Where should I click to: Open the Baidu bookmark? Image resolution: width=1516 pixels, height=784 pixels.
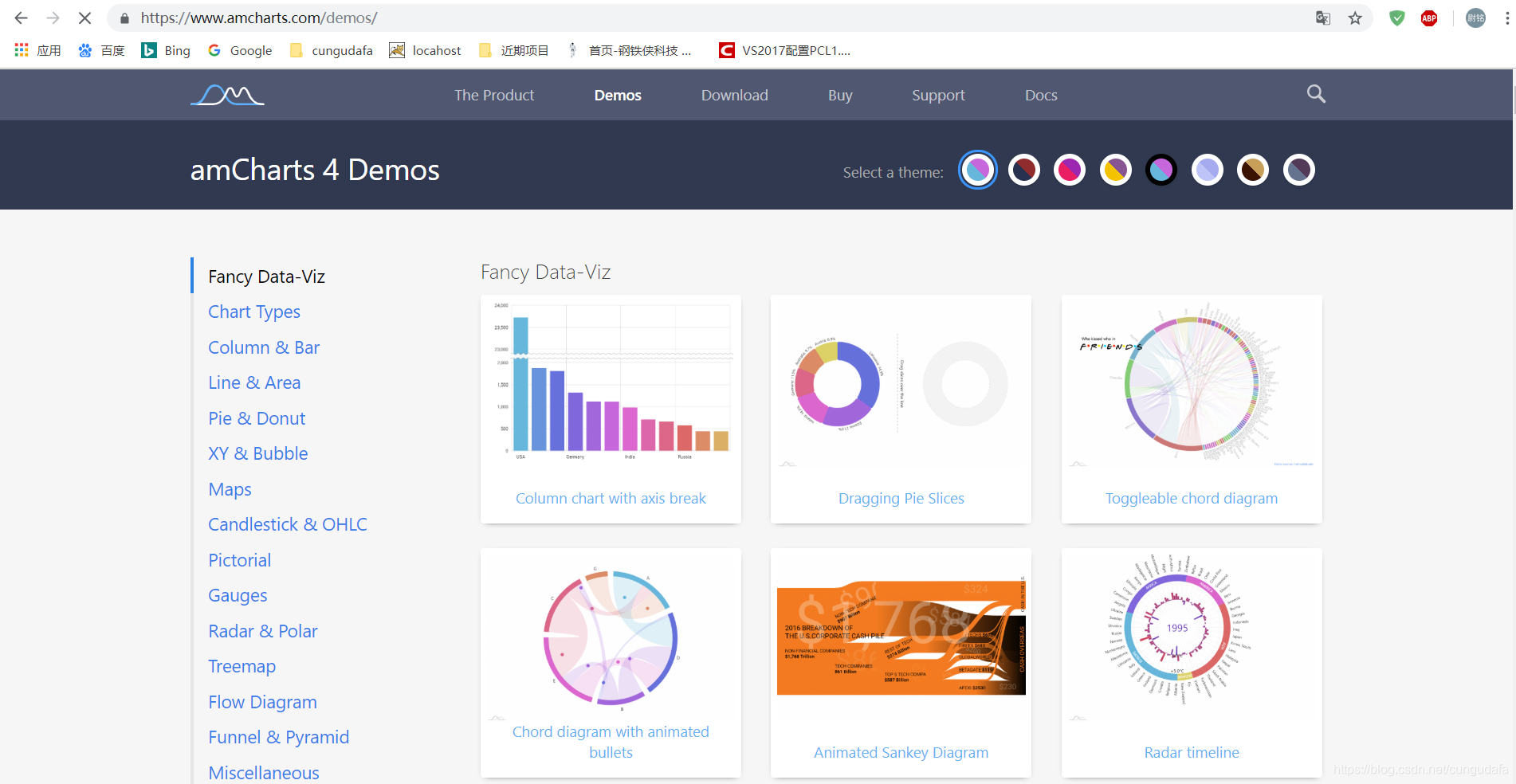point(101,50)
